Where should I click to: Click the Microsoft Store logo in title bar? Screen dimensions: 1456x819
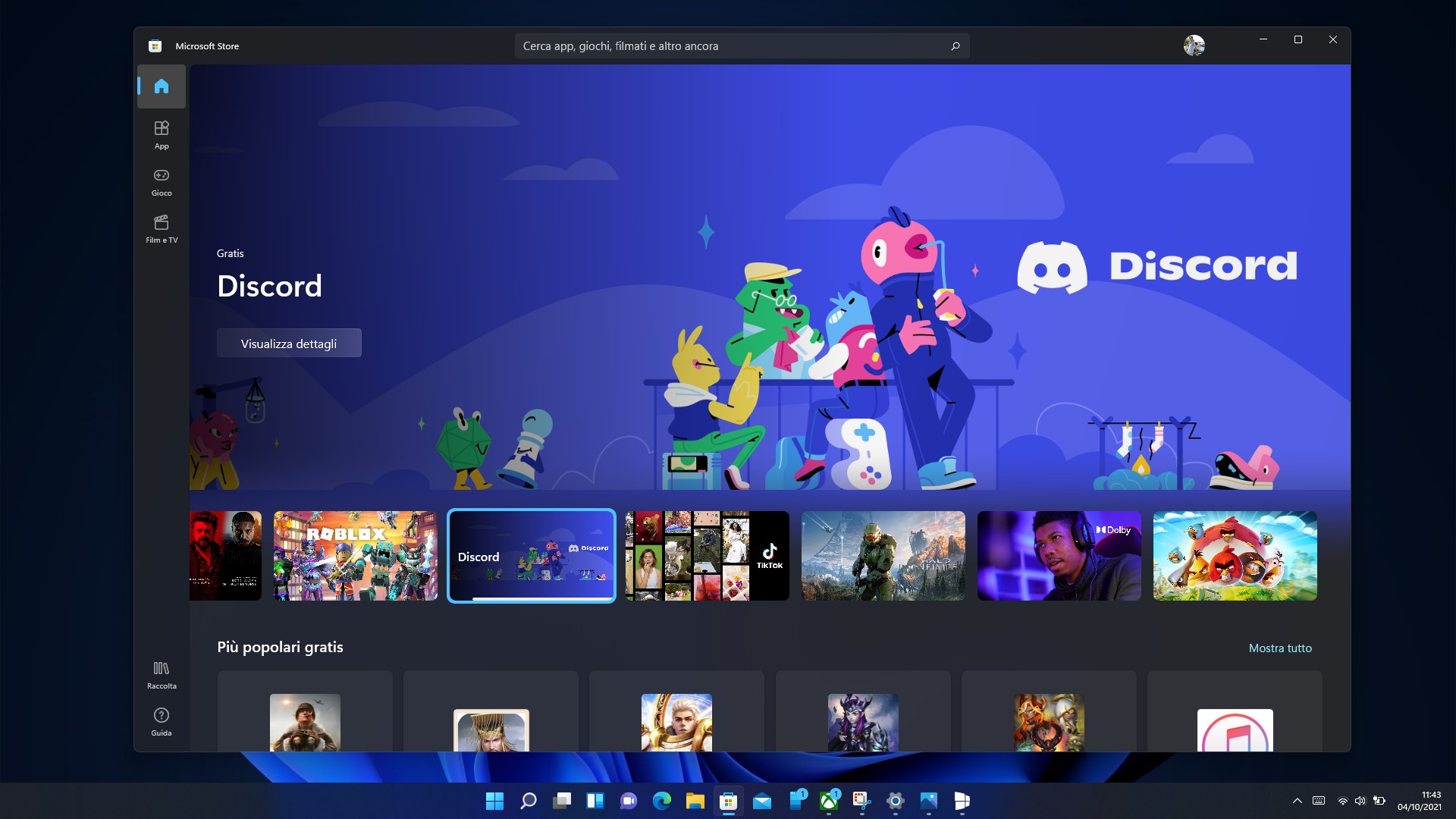(x=155, y=46)
